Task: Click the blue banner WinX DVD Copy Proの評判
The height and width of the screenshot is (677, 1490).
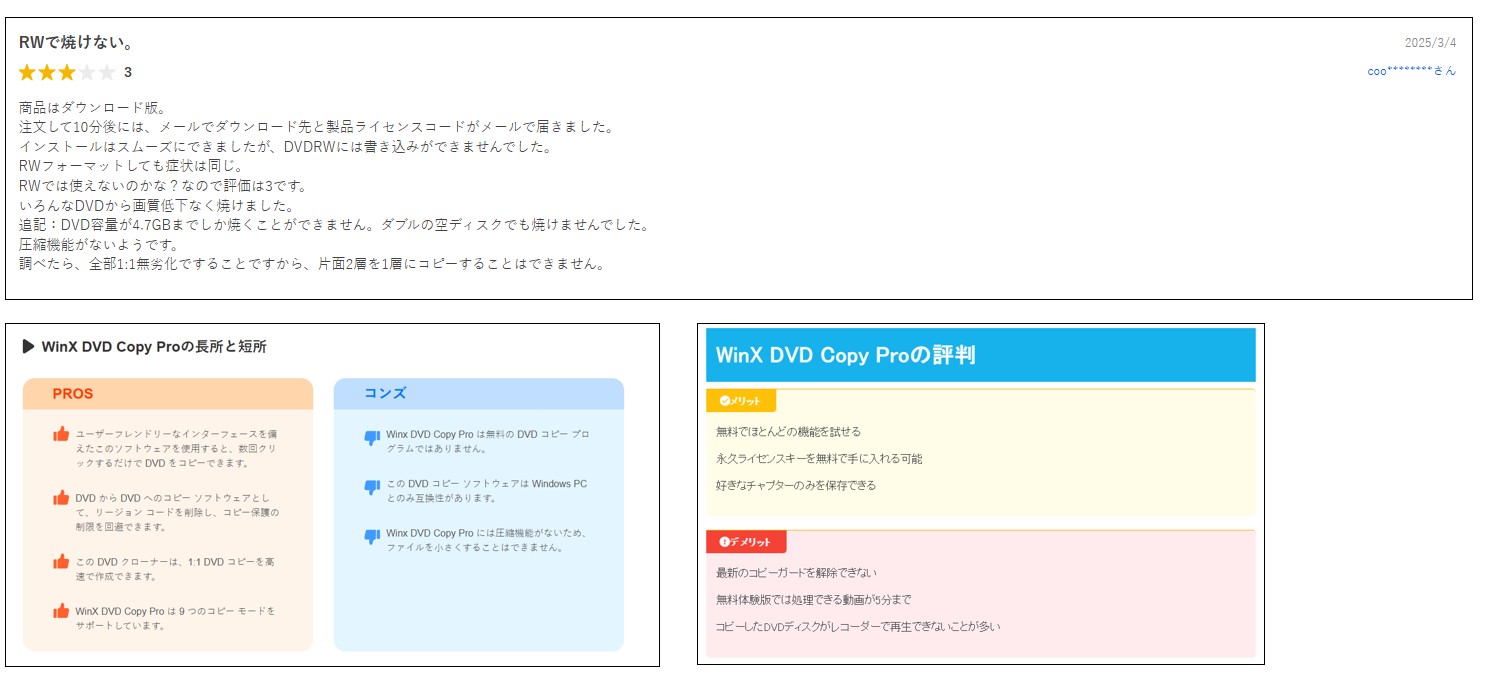Action: (x=981, y=355)
